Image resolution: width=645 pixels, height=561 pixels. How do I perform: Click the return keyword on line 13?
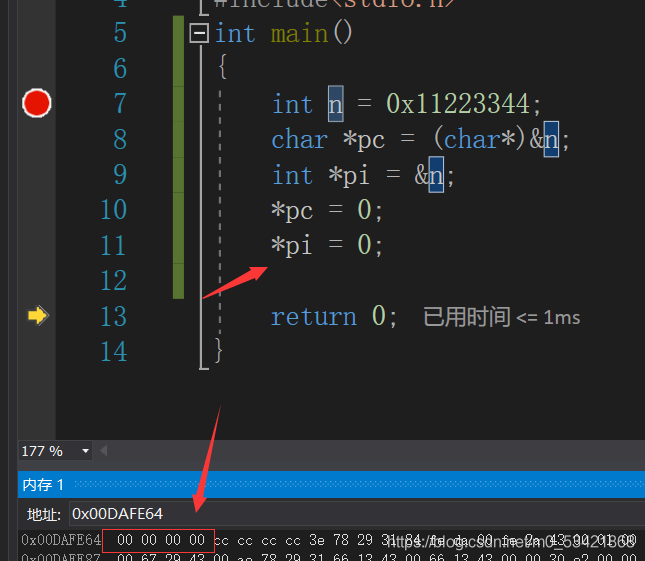pyautogui.click(x=313, y=317)
